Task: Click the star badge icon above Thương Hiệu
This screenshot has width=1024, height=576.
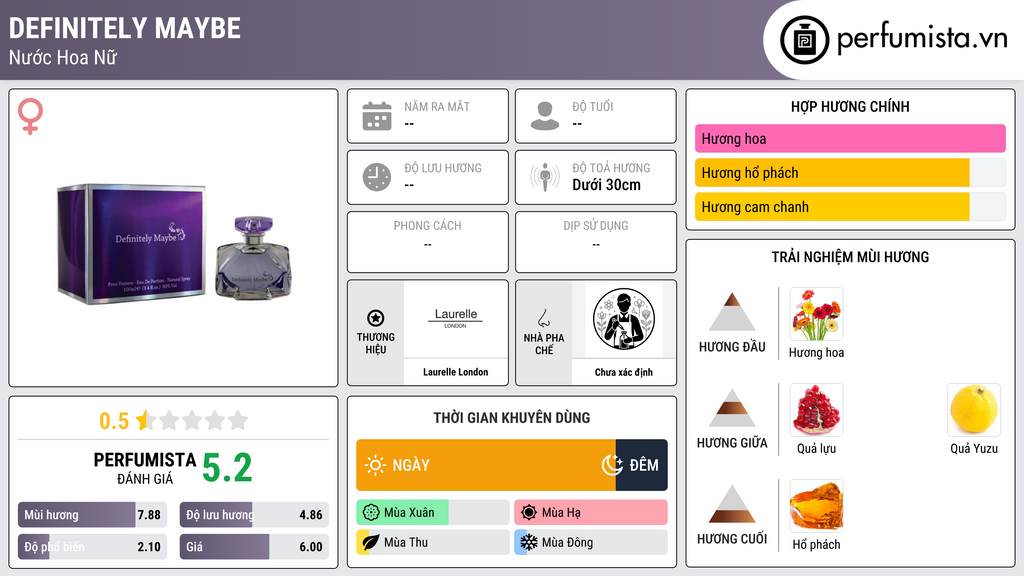Action: click(376, 318)
